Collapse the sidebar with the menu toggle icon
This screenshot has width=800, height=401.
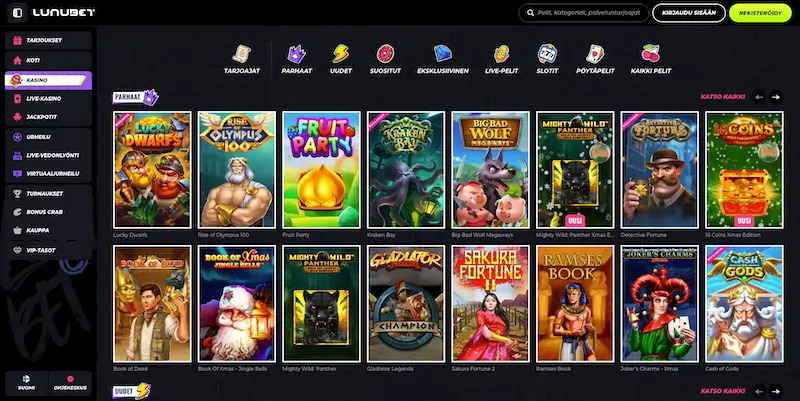[x=17, y=13]
